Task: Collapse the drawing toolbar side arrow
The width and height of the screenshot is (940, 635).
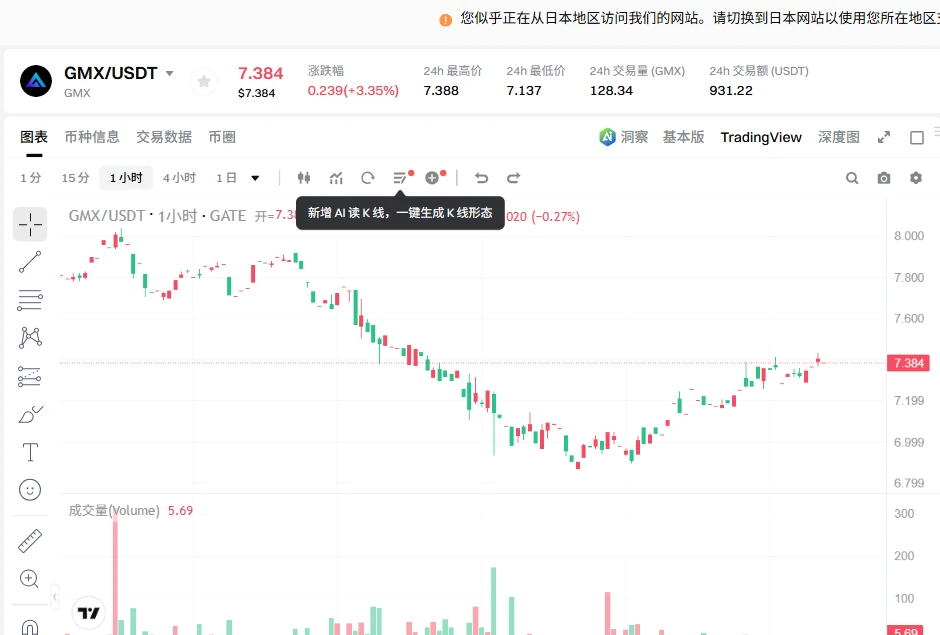Action: [55, 597]
